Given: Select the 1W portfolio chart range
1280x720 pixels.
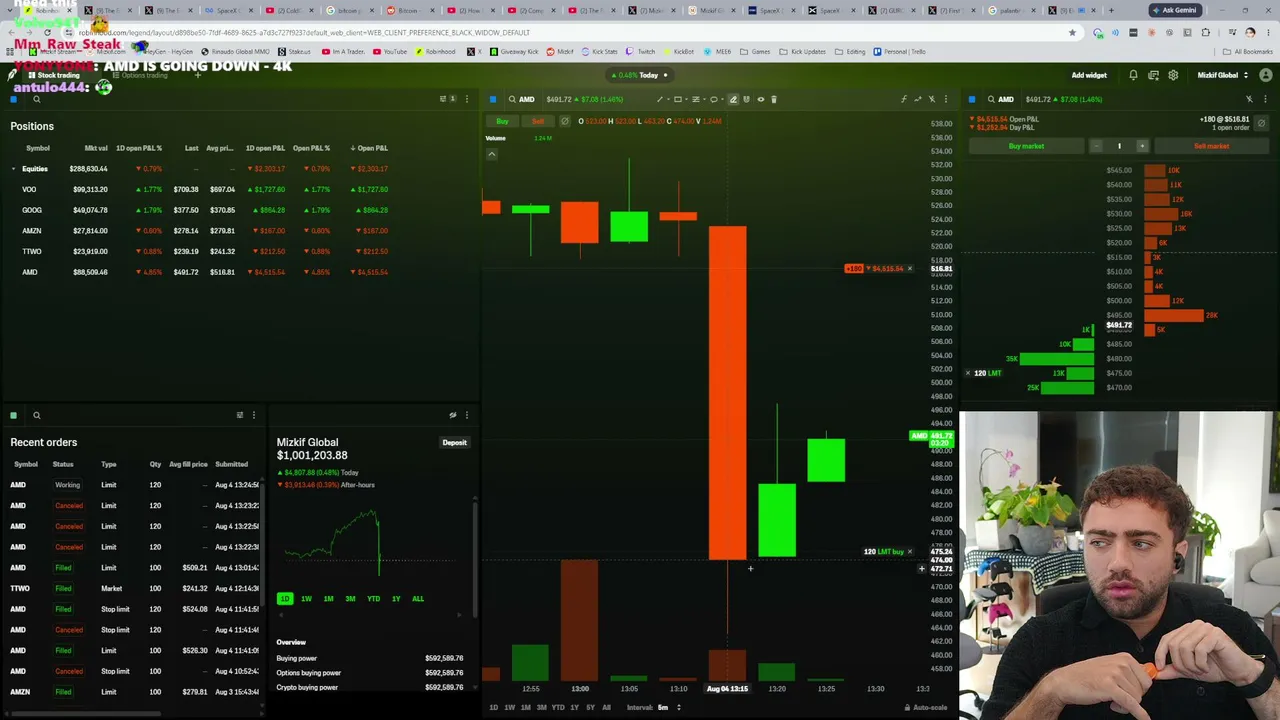Looking at the screenshot, I should tap(306, 599).
